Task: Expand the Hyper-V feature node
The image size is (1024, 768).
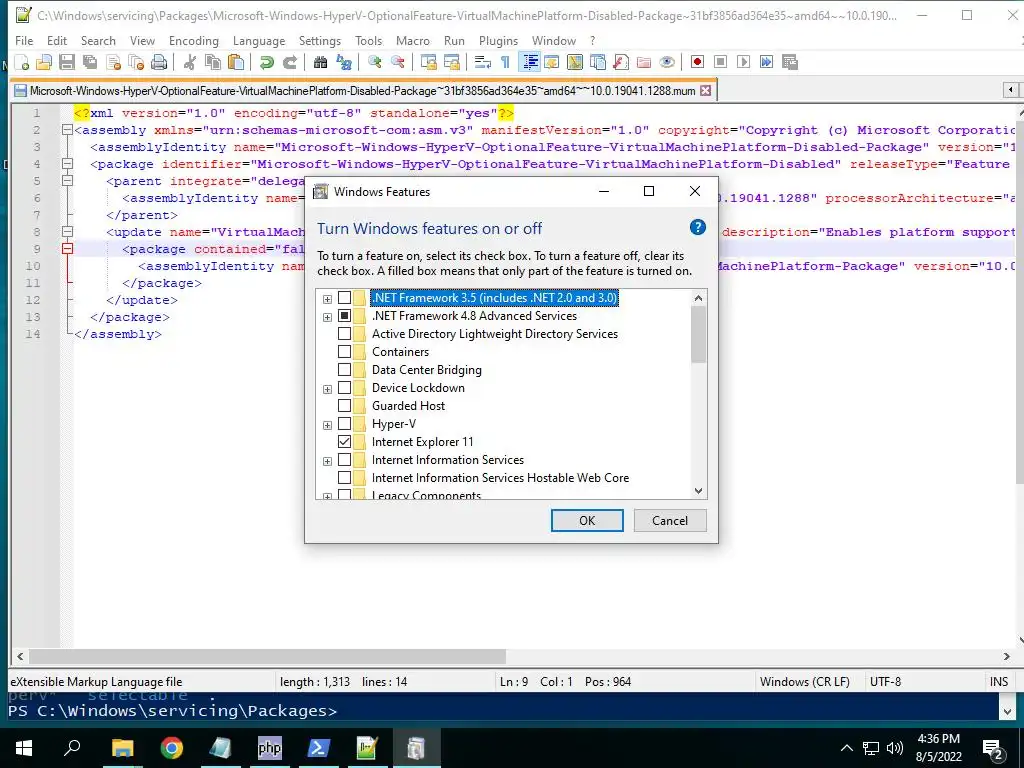Action: click(327, 425)
